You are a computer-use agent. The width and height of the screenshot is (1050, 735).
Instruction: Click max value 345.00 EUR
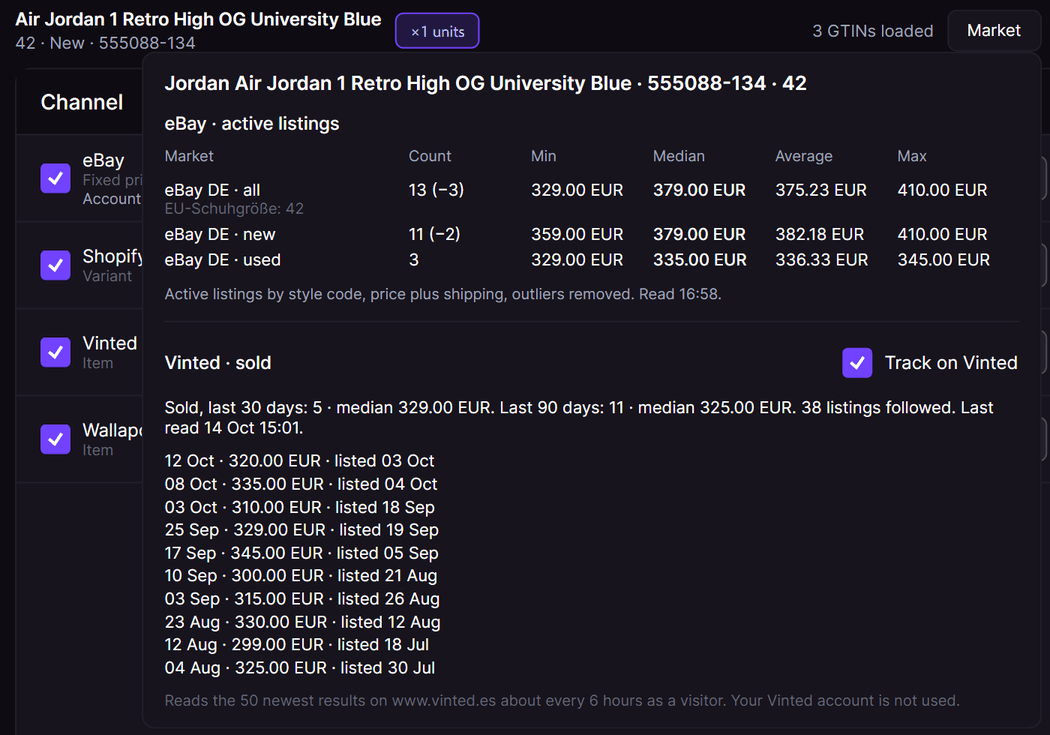point(944,260)
